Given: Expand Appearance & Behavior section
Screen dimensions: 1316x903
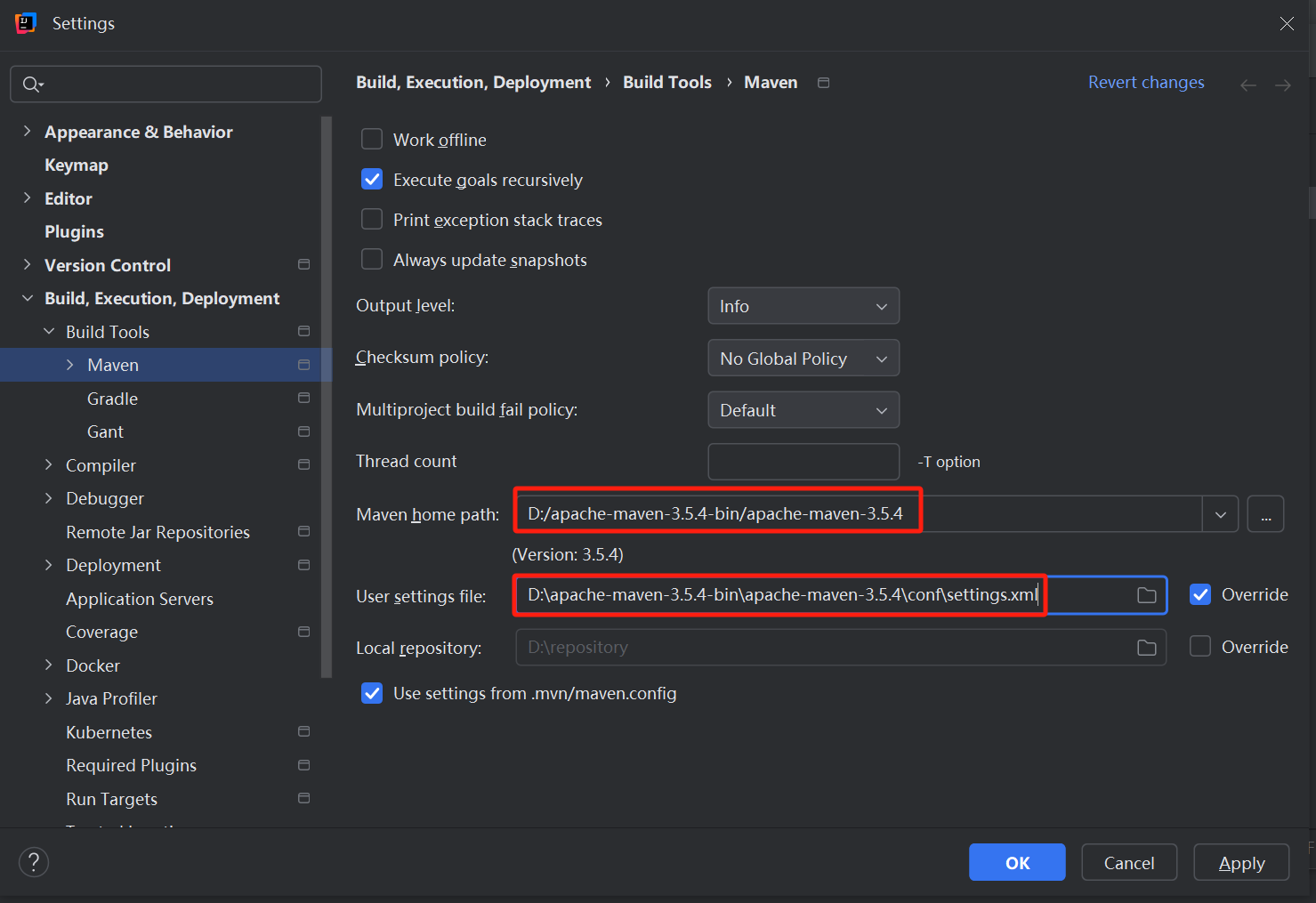Looking at the screenshot, I should pos(27,131).
